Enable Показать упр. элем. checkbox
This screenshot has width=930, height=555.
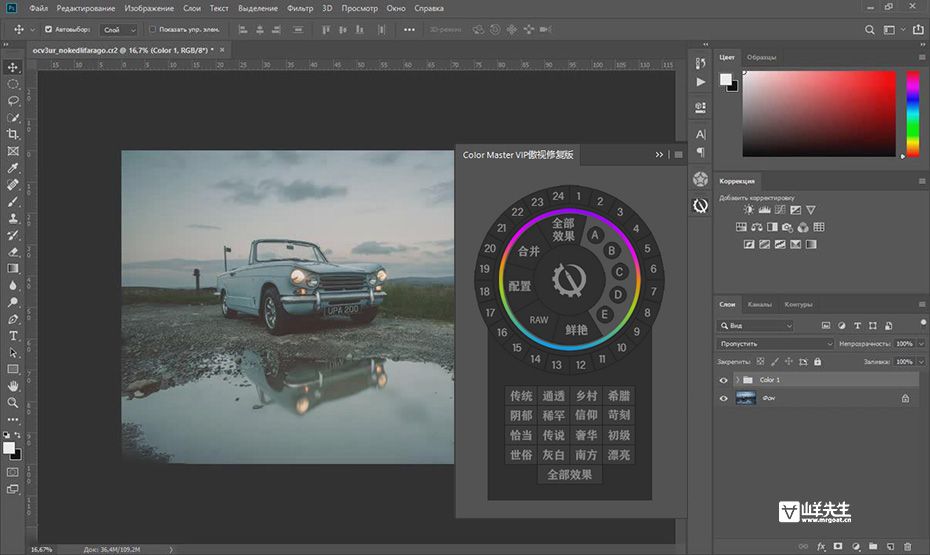coord(152,30)
